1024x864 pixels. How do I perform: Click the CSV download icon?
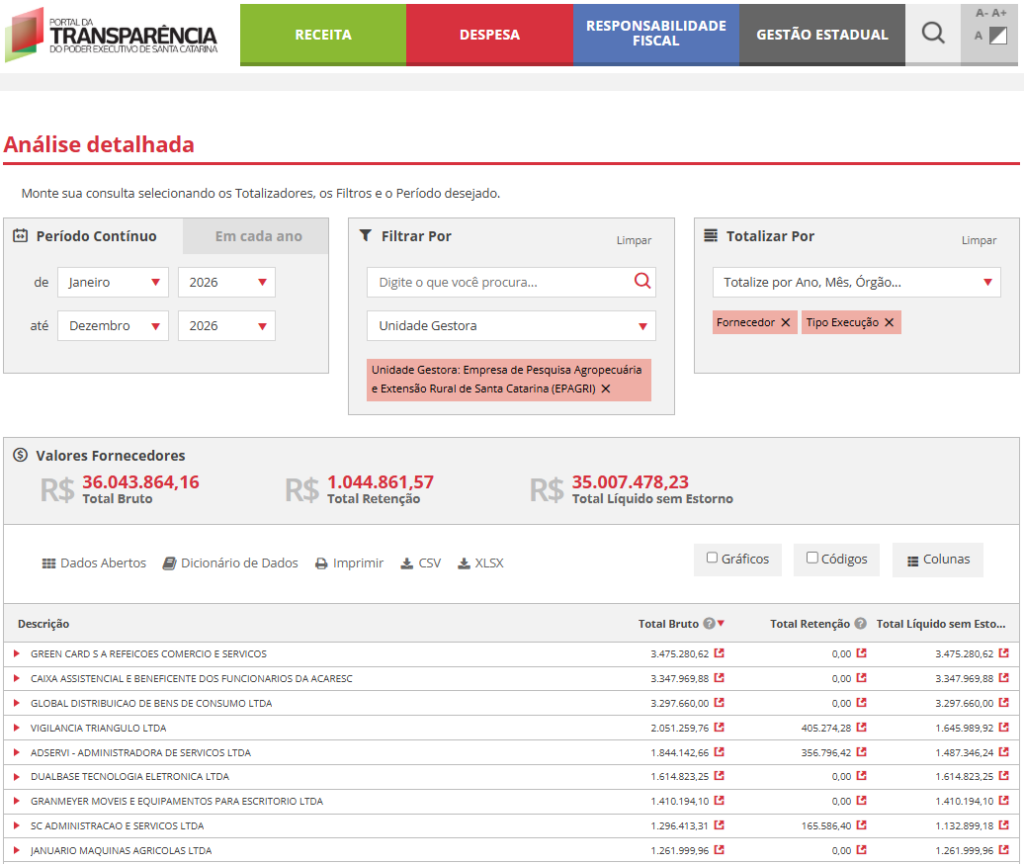407,563
